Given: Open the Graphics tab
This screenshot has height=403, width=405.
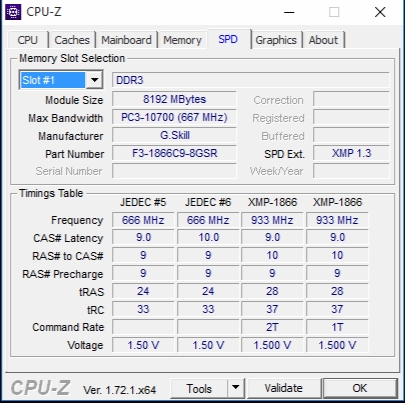Looking at the screenshot, I should [x=276, y=40].
